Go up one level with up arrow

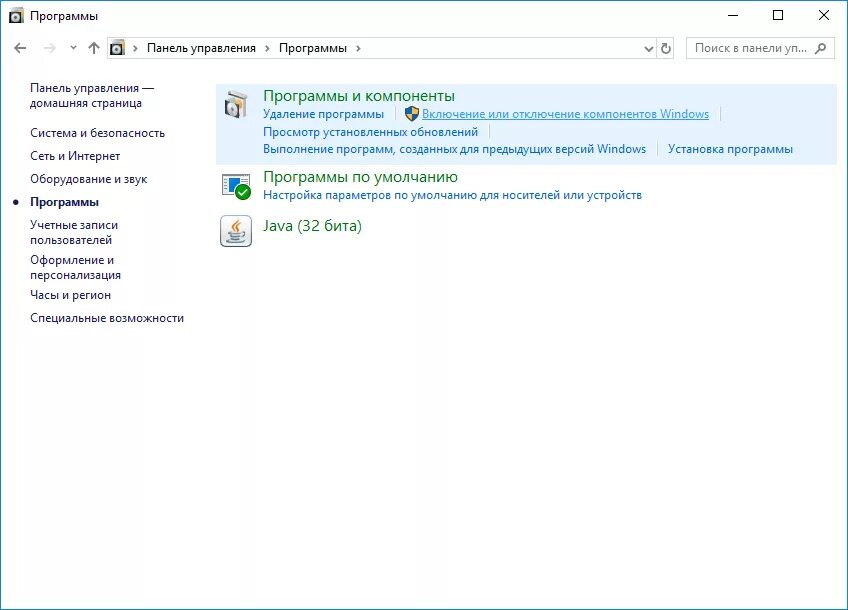click(x=94, y=48)
